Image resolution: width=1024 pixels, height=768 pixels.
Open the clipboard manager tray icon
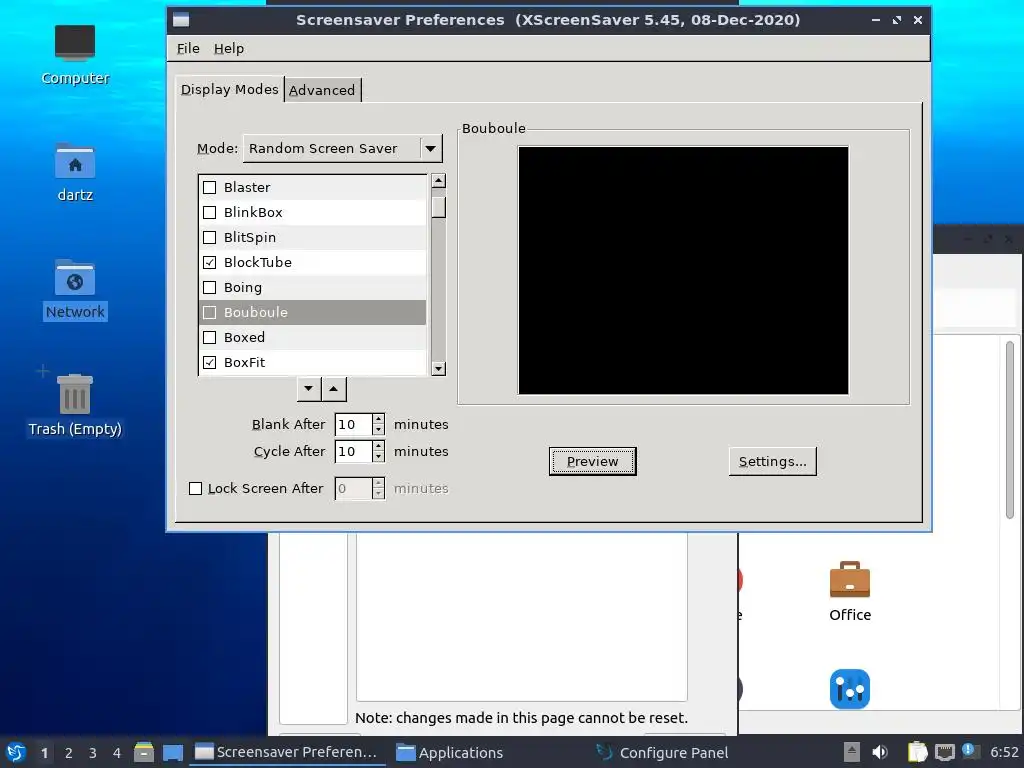coord(917,752)
